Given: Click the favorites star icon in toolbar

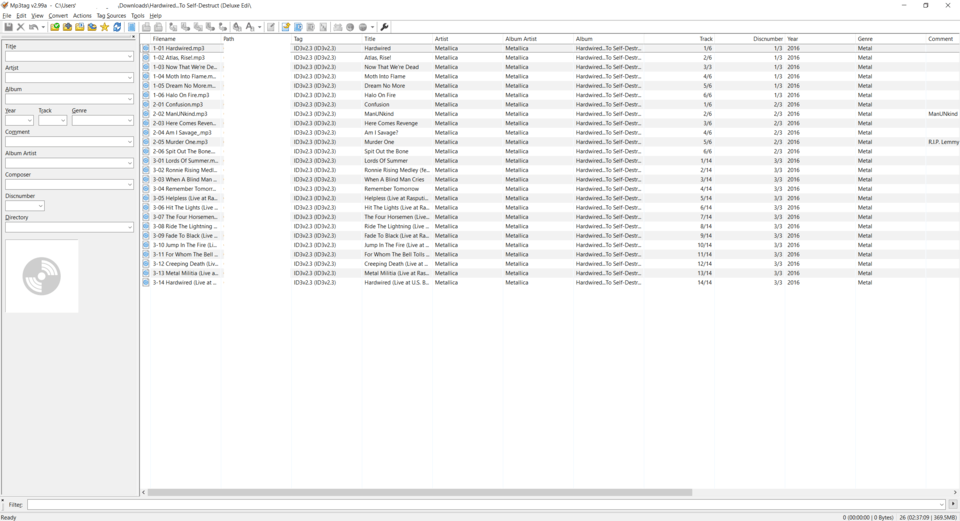Looking at the screenshot, I should (105, 27).
